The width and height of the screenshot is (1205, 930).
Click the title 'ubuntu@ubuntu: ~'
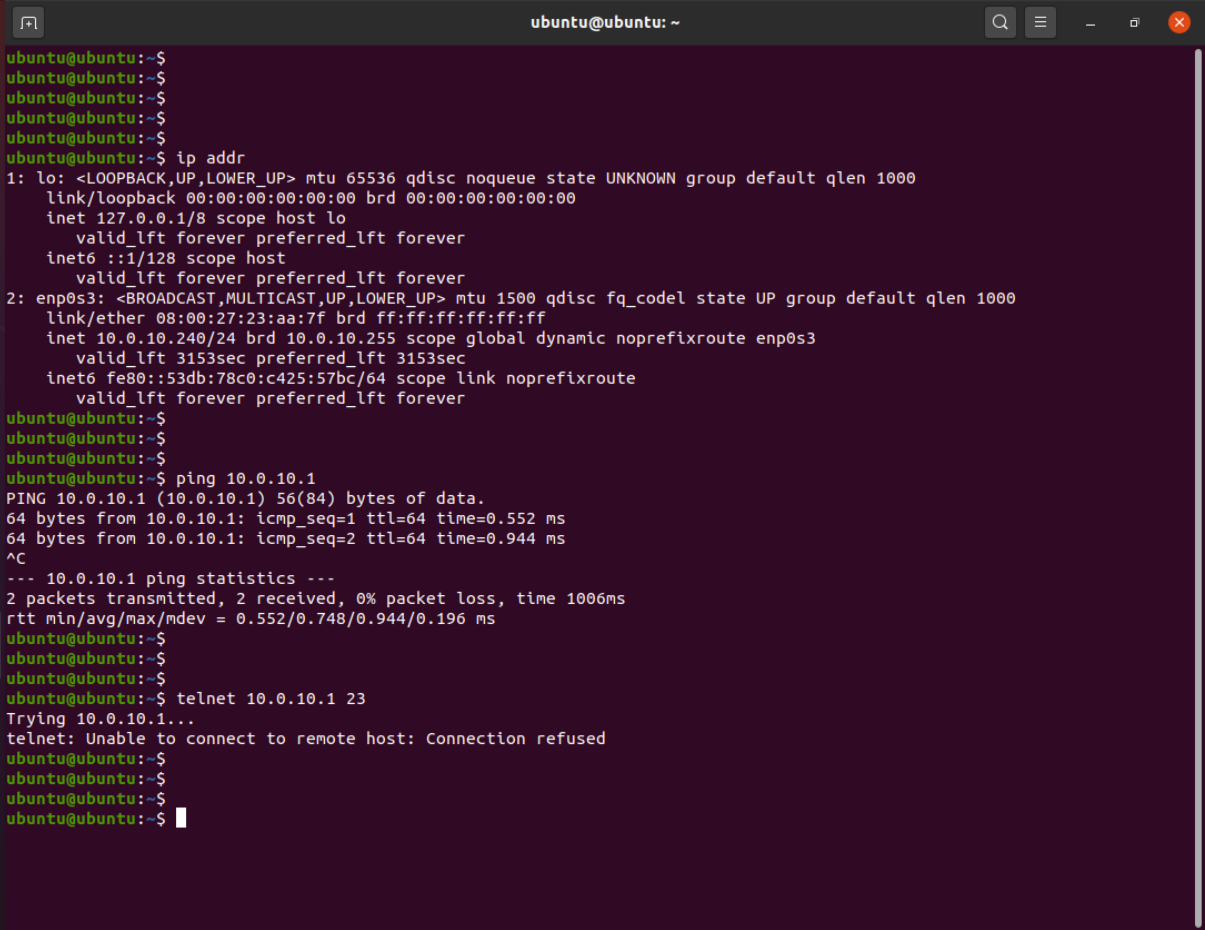coord(605,22)
